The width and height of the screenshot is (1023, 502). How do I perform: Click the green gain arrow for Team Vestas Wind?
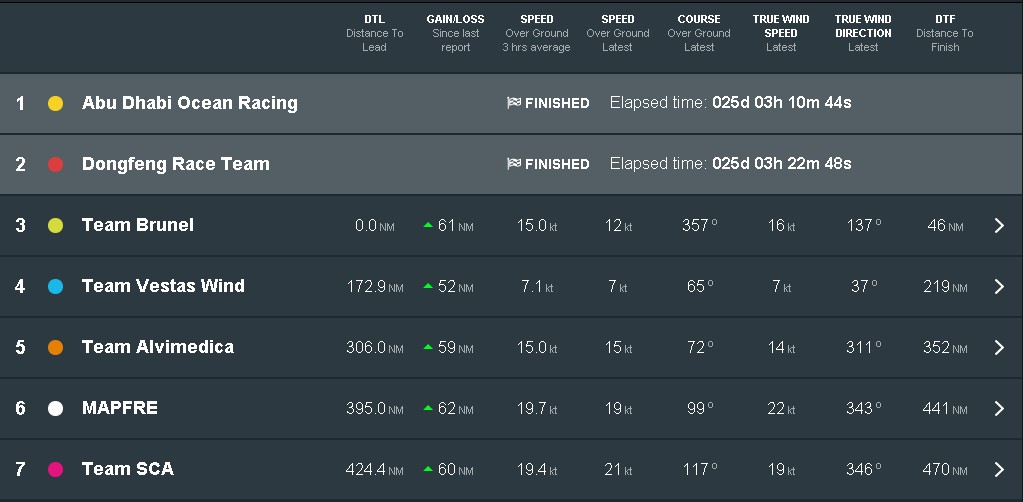click(428, 286)
